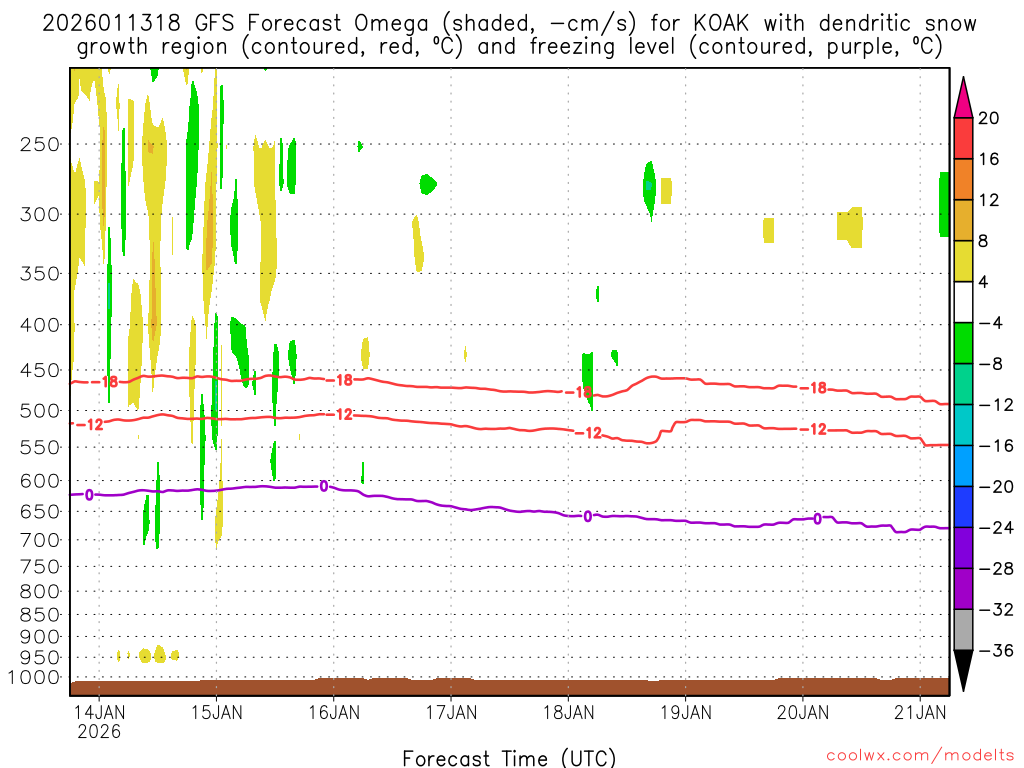Click the 300 pressure level label

(x=40, y=214)
